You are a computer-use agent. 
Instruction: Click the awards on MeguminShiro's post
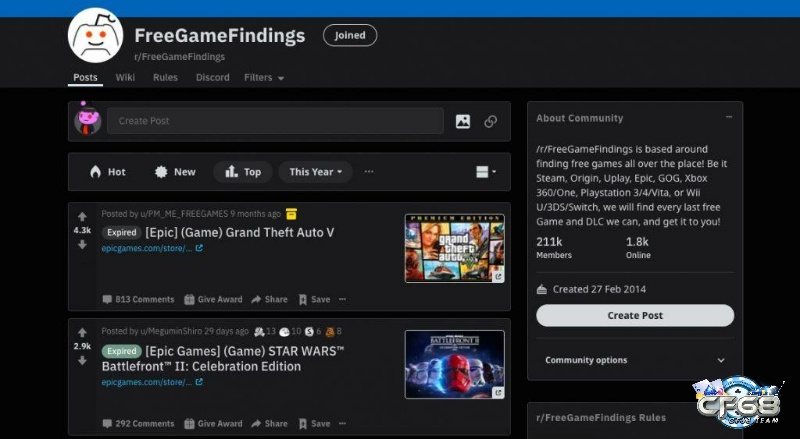[298, 331]
